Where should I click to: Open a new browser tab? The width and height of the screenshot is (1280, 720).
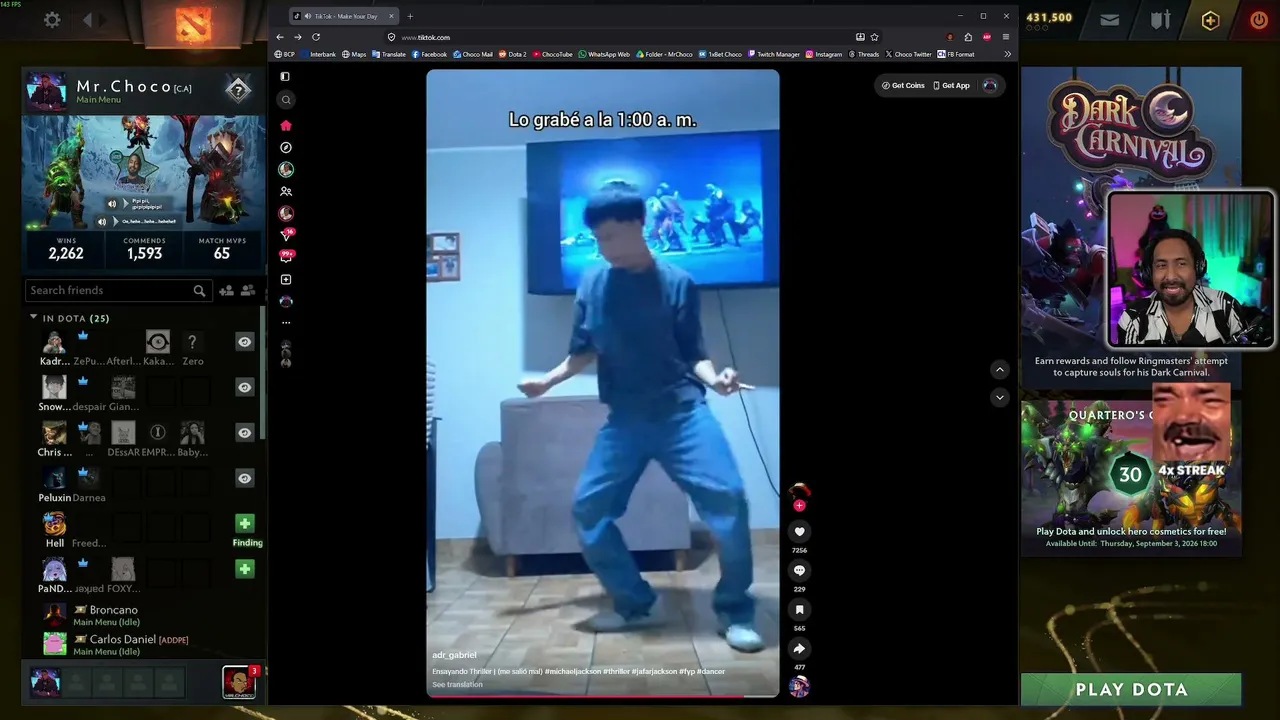click(410, 16)
